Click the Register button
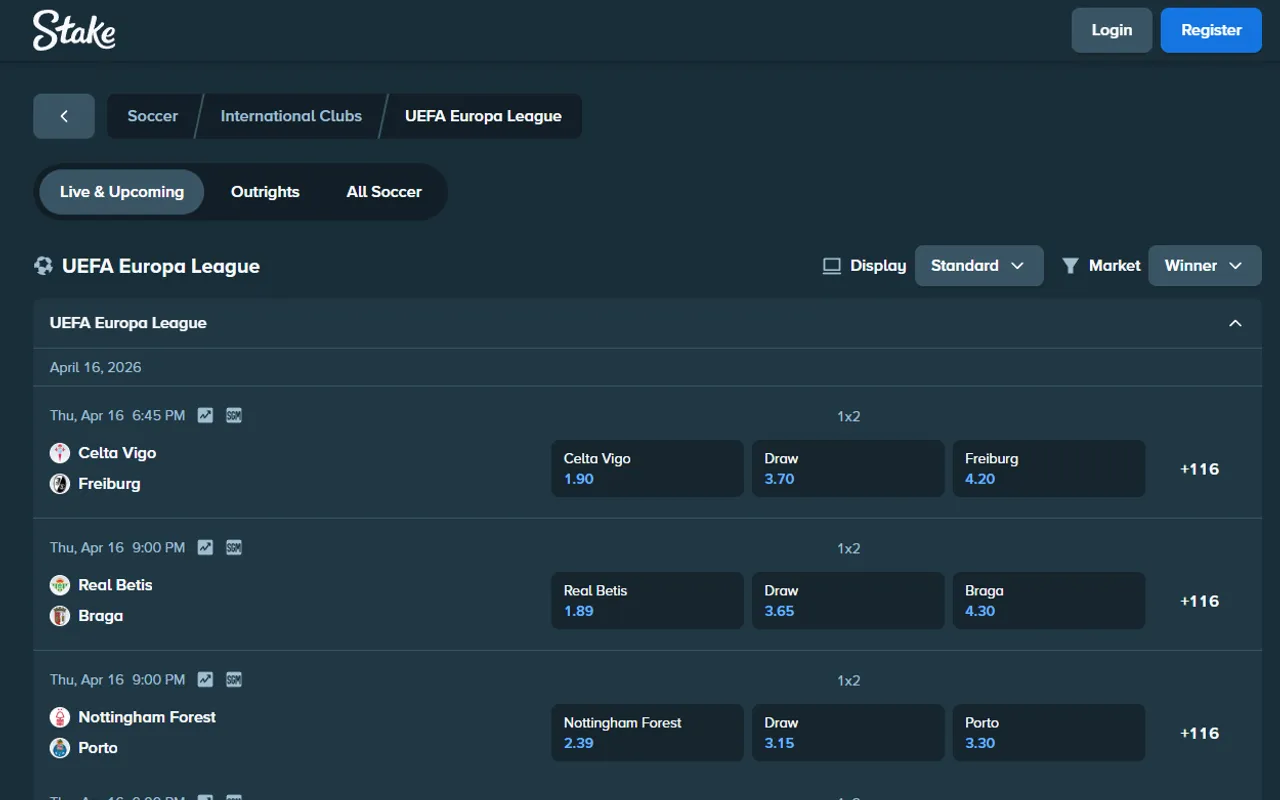The image size is (1280, 800). pyautogui.click(x=1211, y=30)
